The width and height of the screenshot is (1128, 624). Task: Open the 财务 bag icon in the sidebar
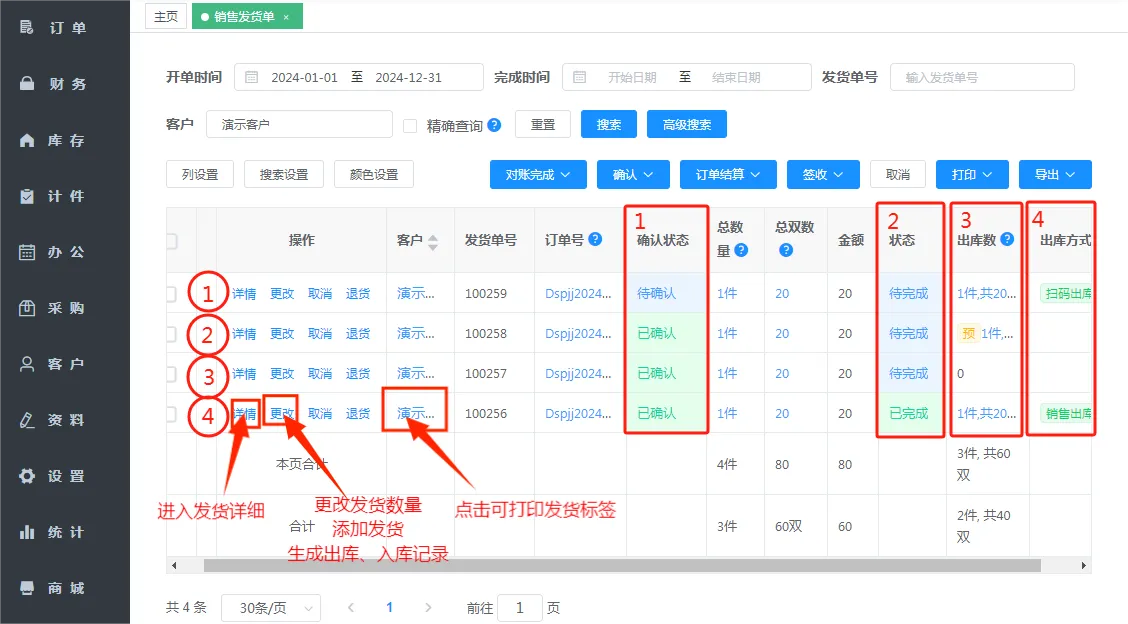coord(27,83)
